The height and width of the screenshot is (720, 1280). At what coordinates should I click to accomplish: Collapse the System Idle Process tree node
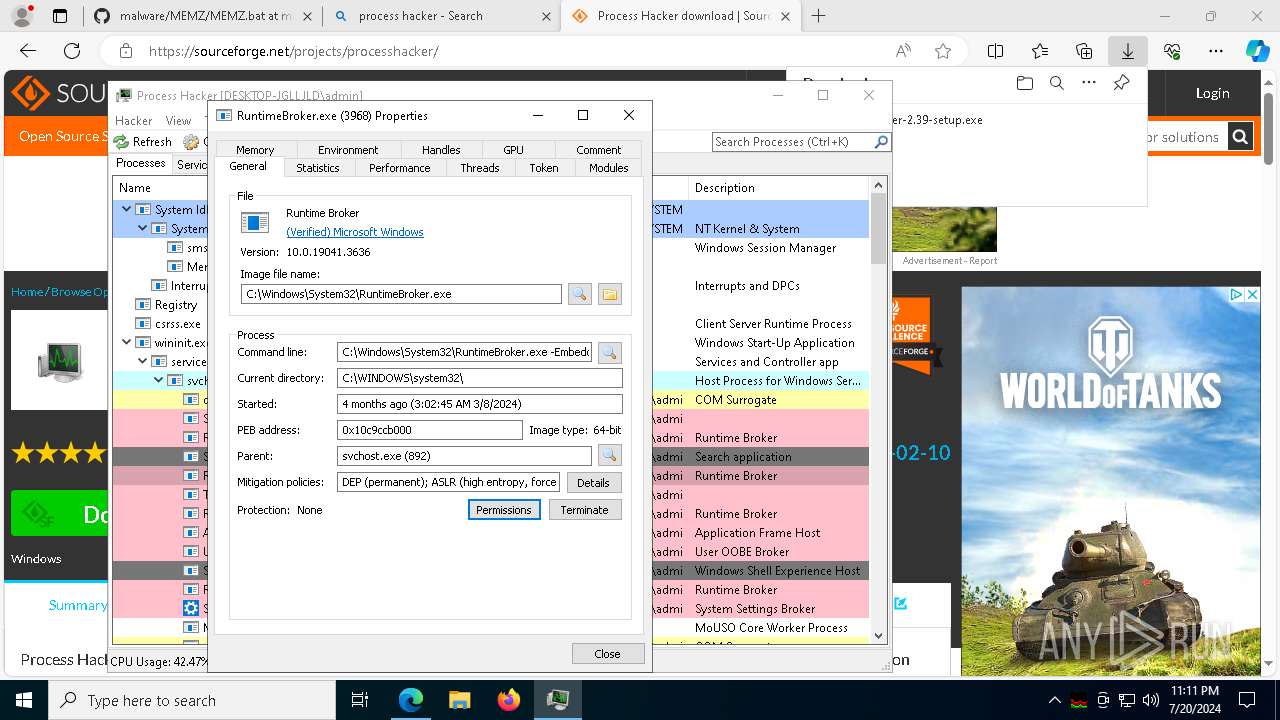click(x=127, y=210)
